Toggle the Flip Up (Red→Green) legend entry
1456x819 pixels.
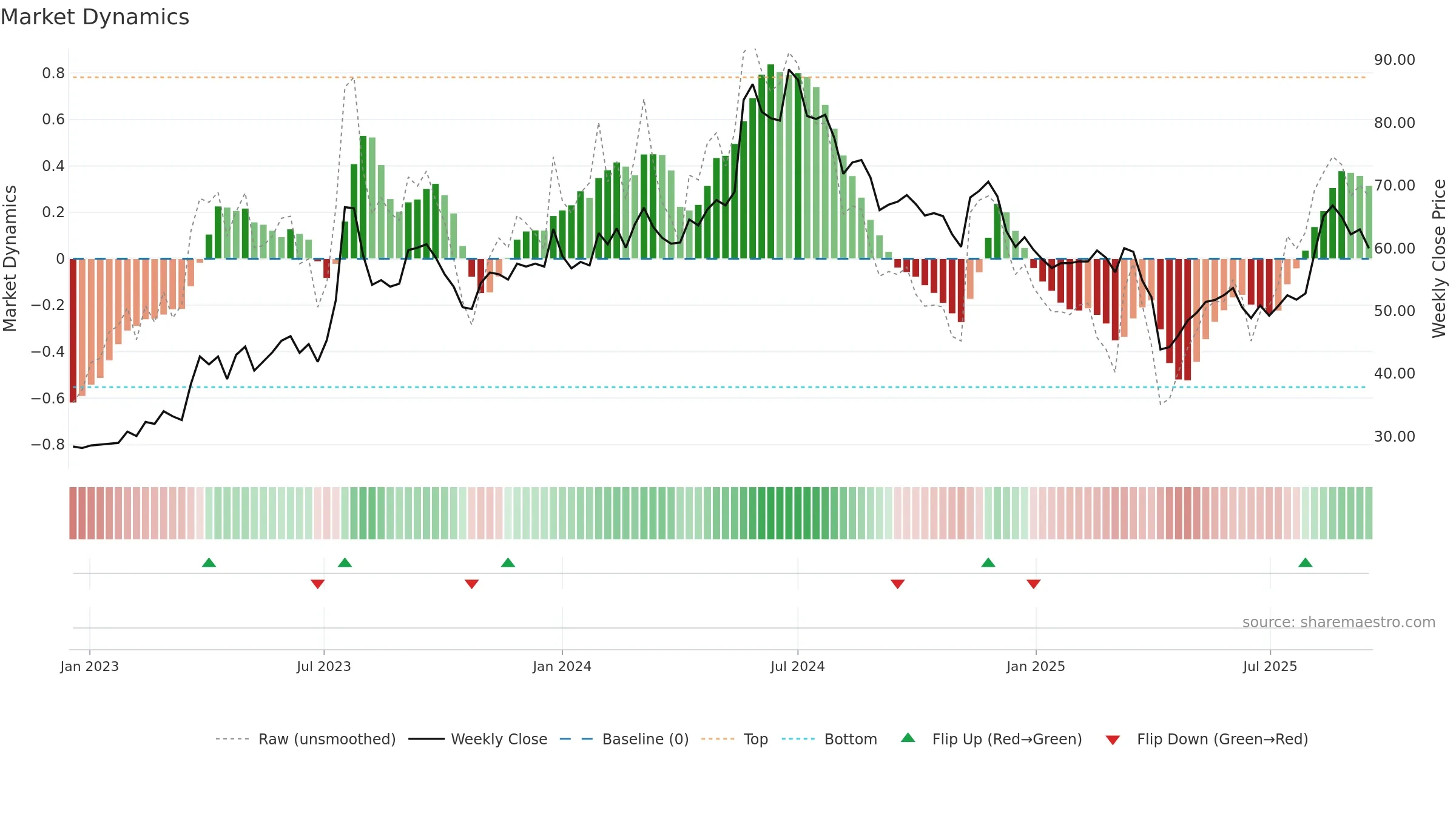click(991, 739)
